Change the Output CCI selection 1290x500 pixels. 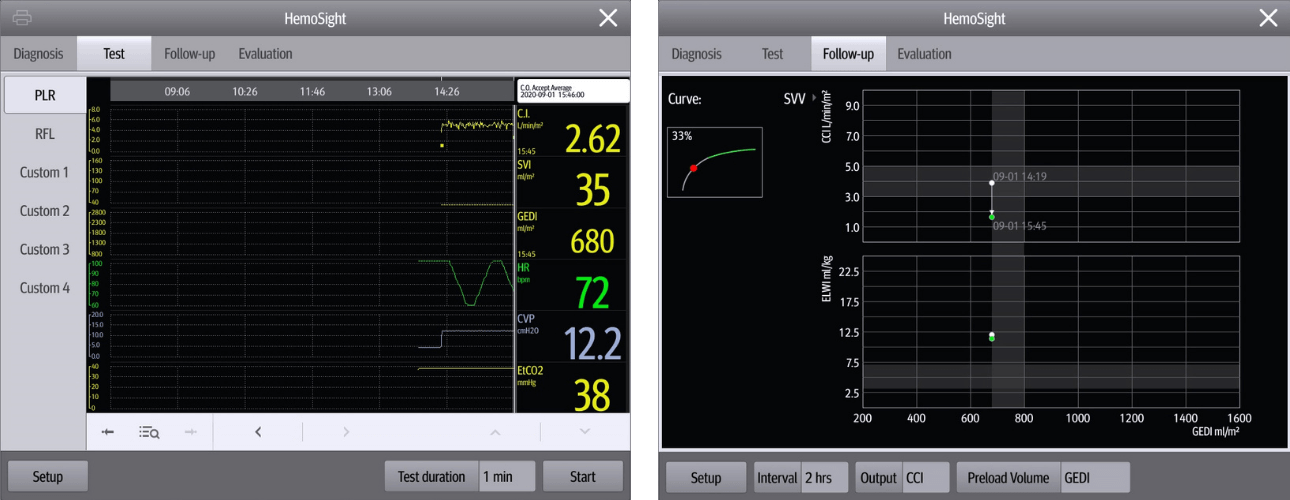click(925, 478)
